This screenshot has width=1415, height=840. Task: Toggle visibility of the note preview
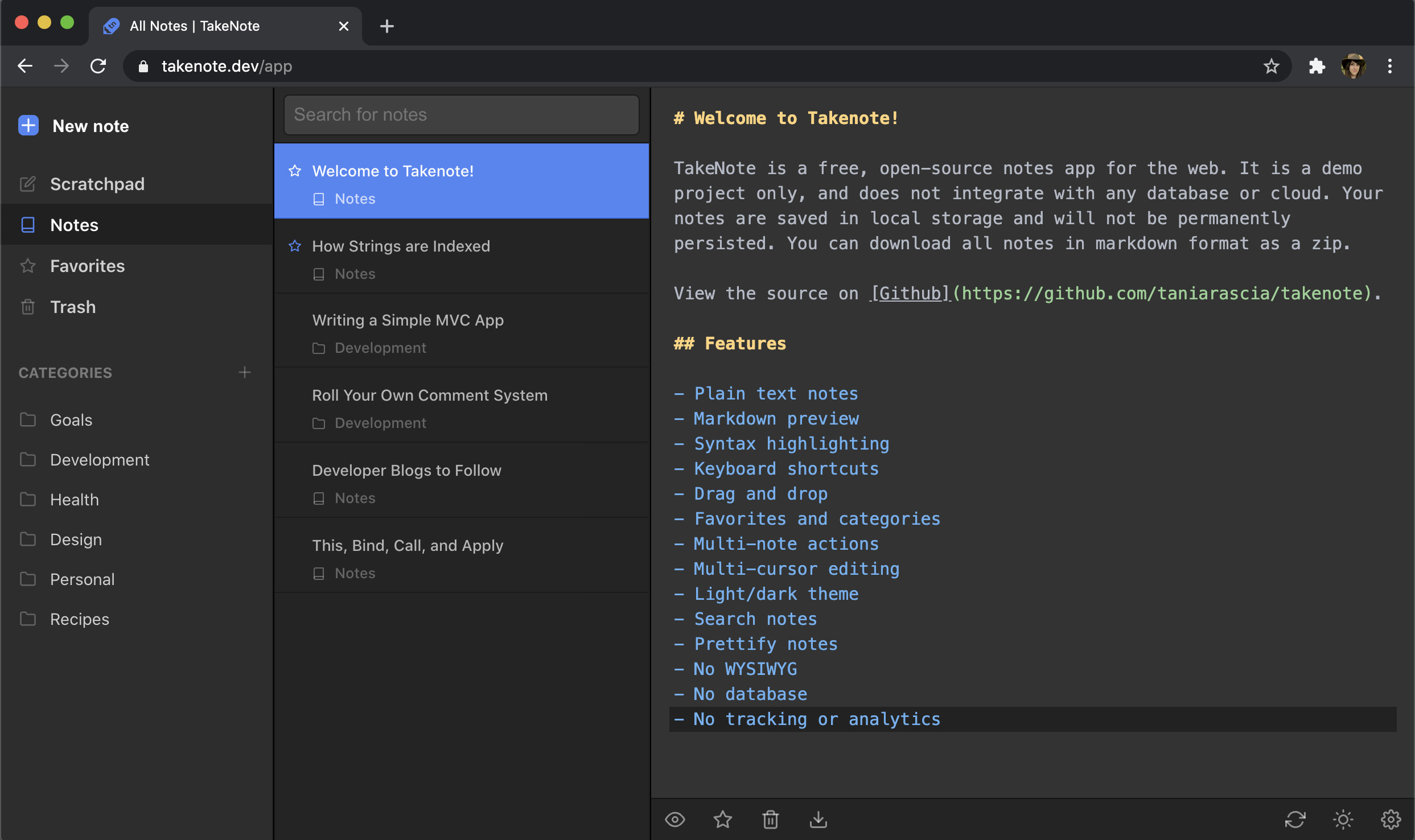coord(676,820)
